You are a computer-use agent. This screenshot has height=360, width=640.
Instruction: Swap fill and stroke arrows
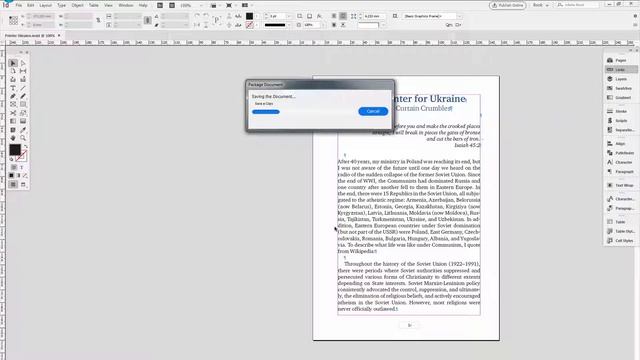pyautogui.click(x=26, y=147)
